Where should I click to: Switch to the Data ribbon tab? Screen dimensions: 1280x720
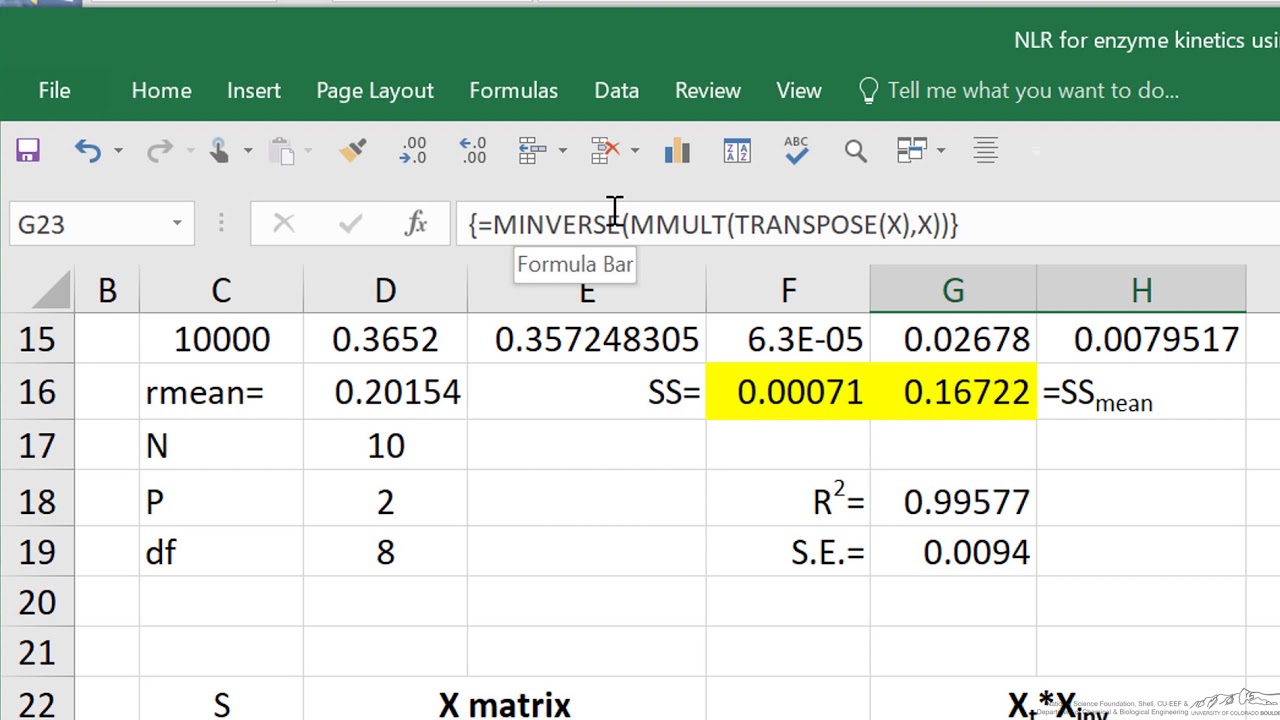[616, 91]
